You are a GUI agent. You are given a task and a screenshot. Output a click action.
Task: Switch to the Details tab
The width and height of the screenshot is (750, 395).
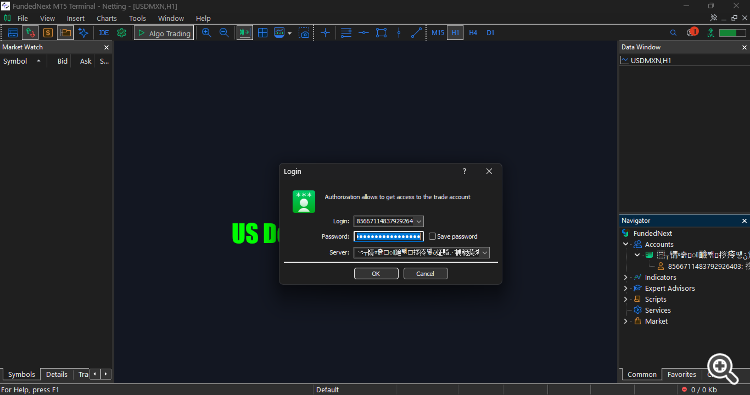tap(56, 374)
